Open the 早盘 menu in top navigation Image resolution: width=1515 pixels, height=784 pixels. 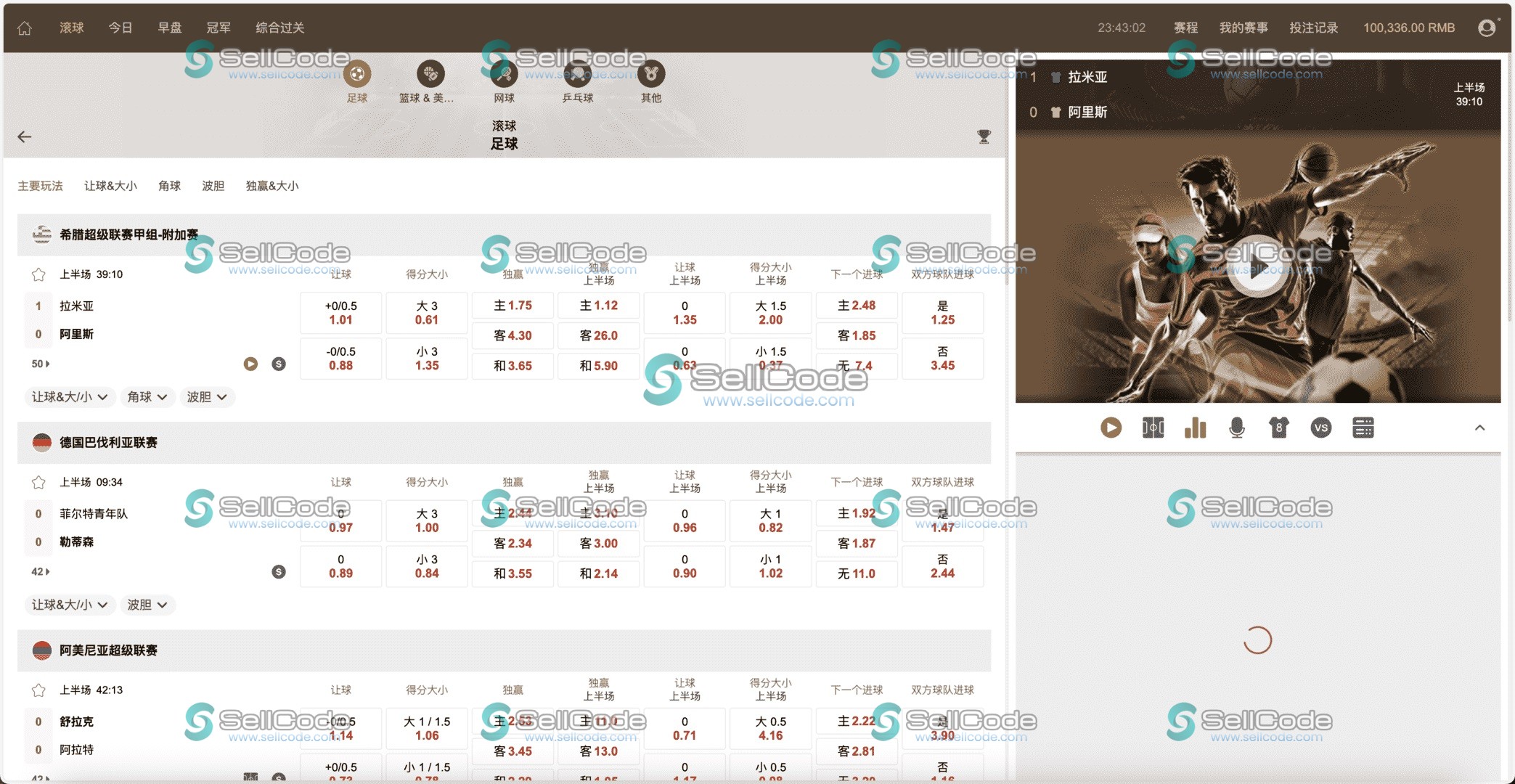point(169,27)
